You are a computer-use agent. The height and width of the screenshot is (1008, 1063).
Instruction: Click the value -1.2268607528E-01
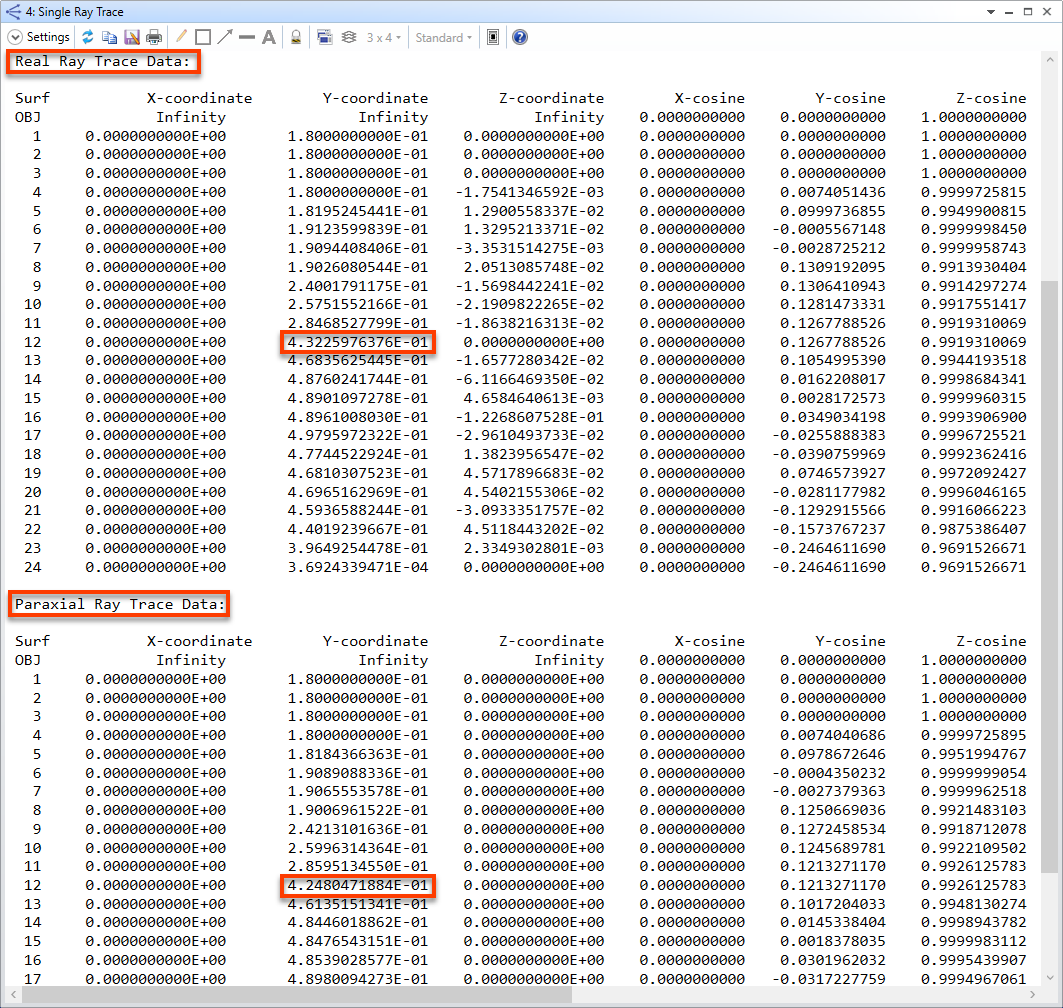pos(529,418)
